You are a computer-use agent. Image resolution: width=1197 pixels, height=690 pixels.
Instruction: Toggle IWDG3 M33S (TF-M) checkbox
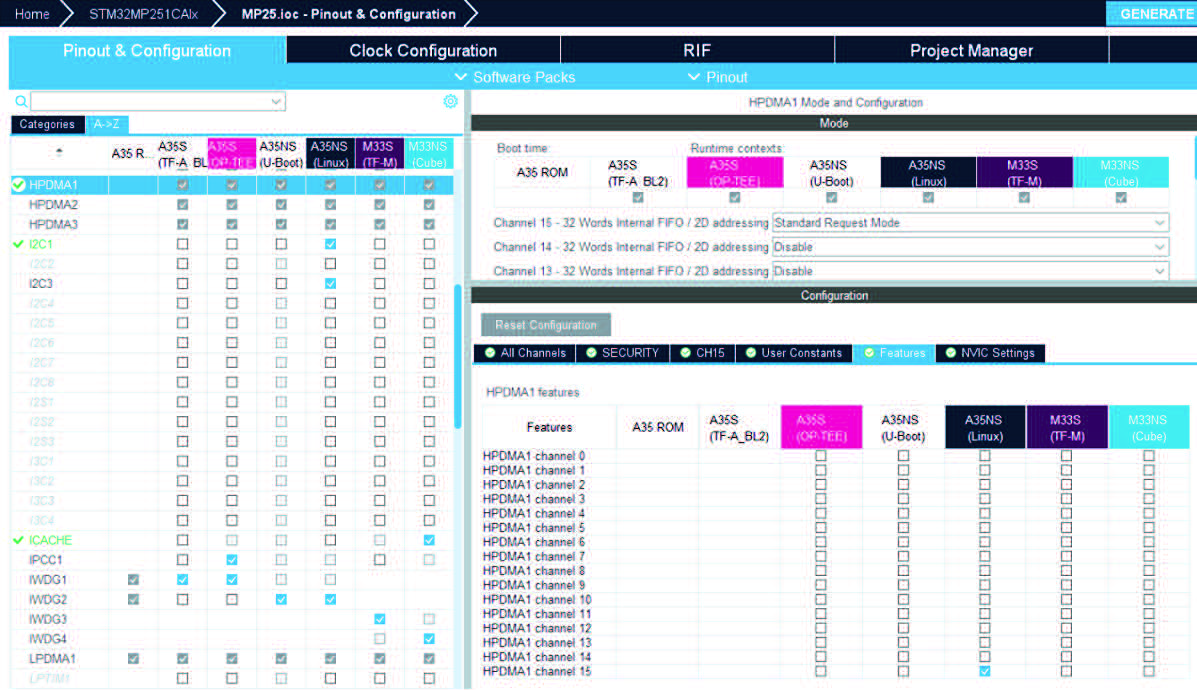379,619
